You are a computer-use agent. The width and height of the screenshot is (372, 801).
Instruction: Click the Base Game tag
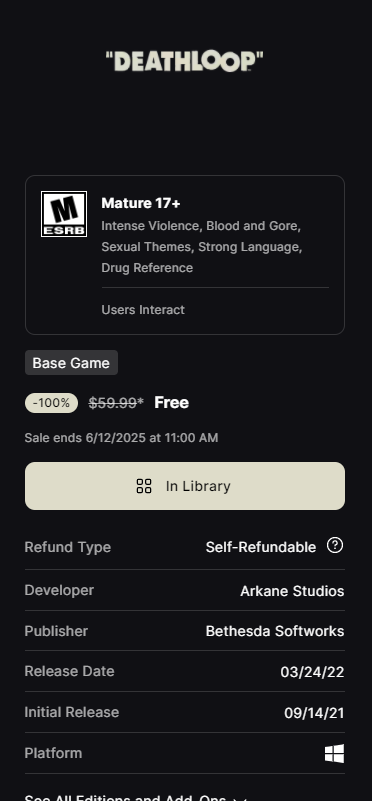[72, 363]
